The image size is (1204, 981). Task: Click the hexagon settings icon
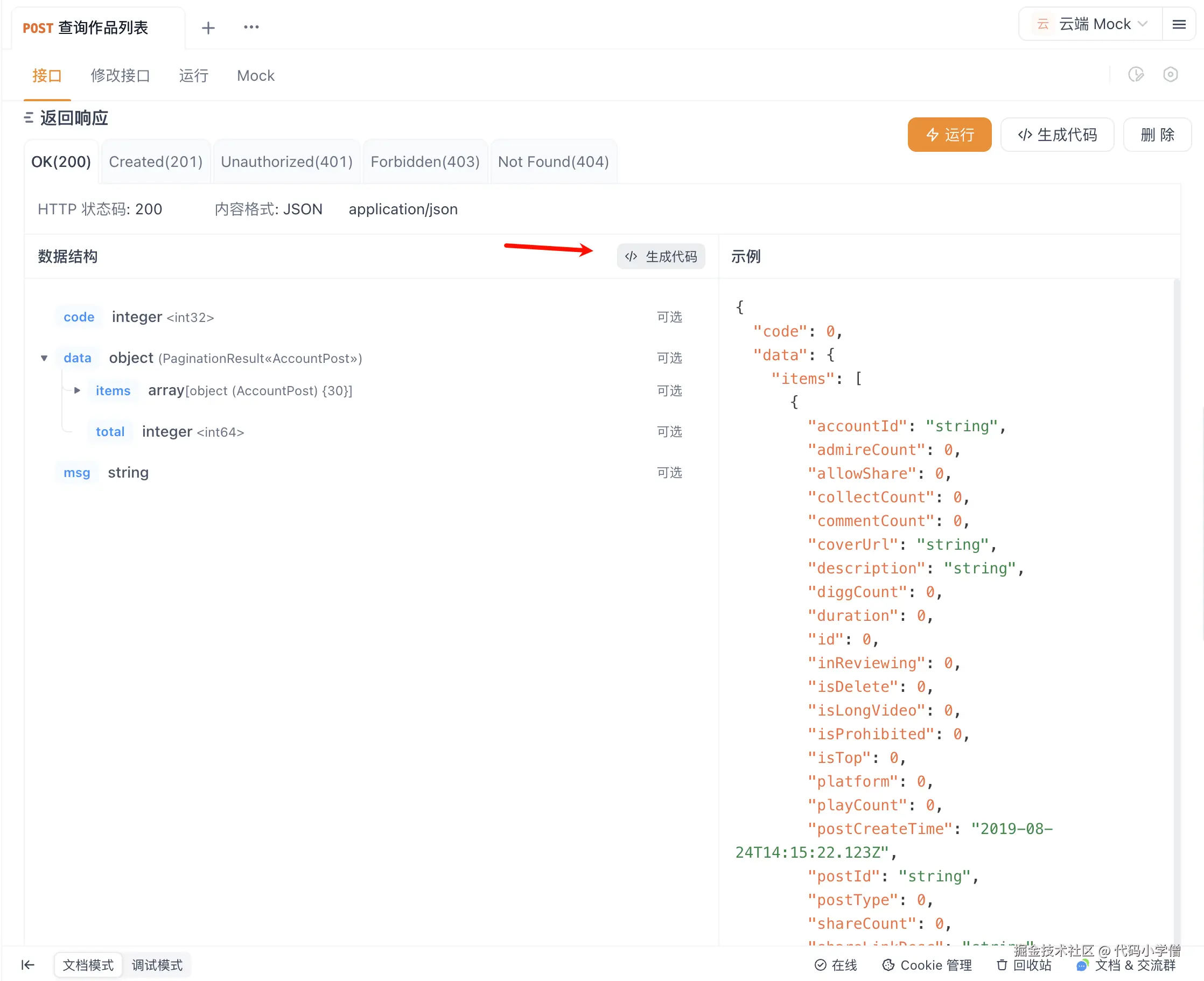click(1170, 75)
